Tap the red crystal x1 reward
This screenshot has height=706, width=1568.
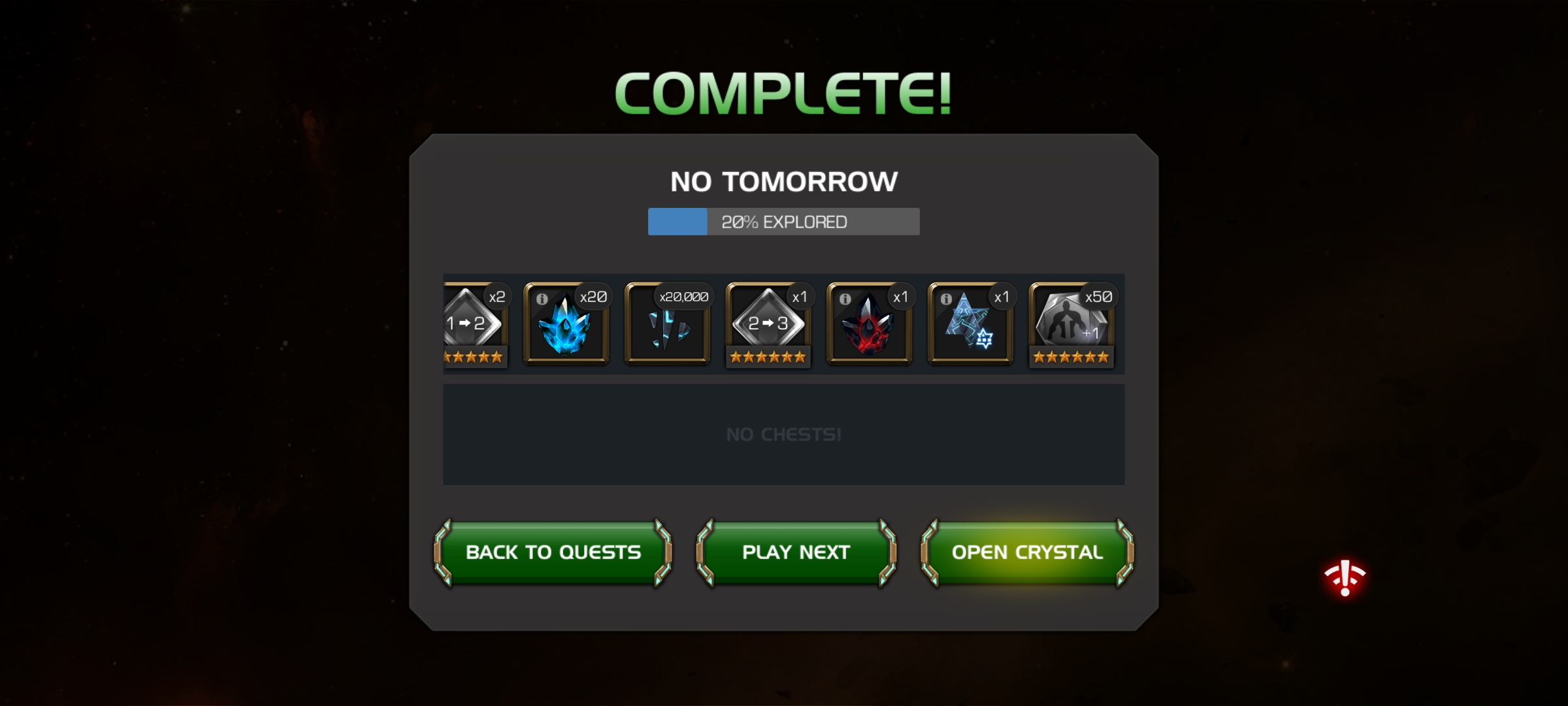click(870, 324)
